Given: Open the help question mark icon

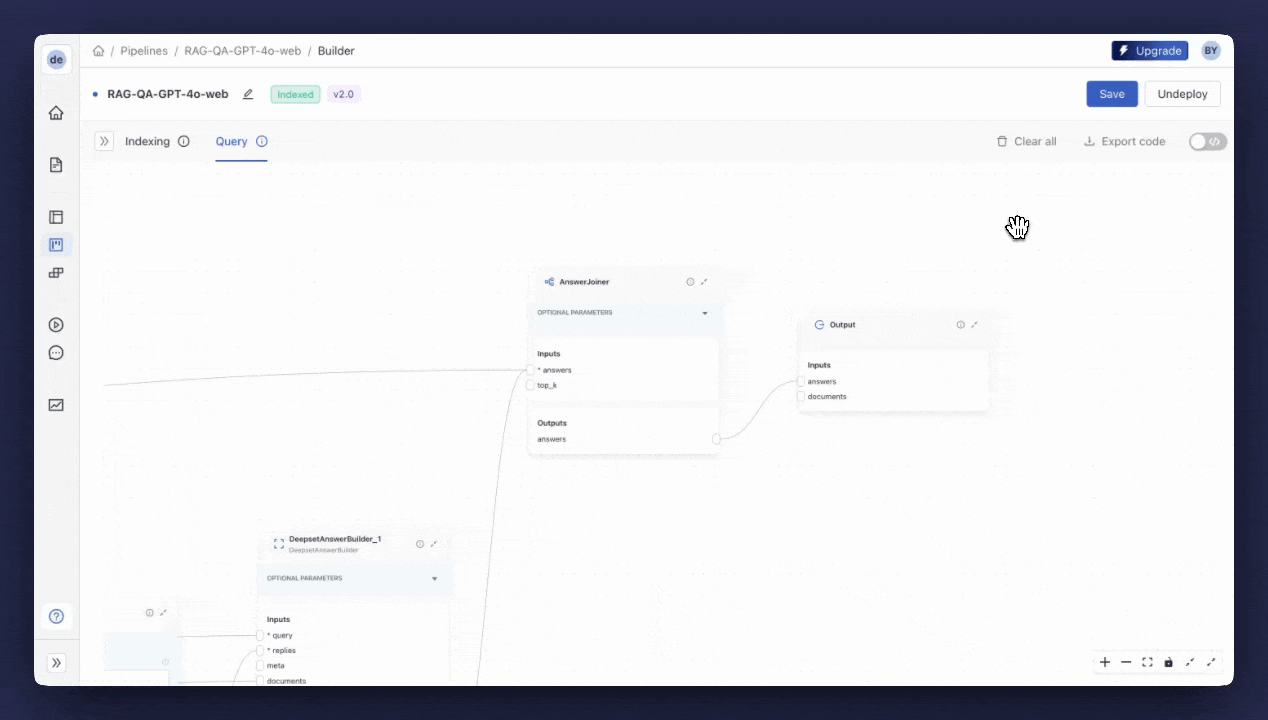Looking at the screenshot, I should tap(56, 616).
